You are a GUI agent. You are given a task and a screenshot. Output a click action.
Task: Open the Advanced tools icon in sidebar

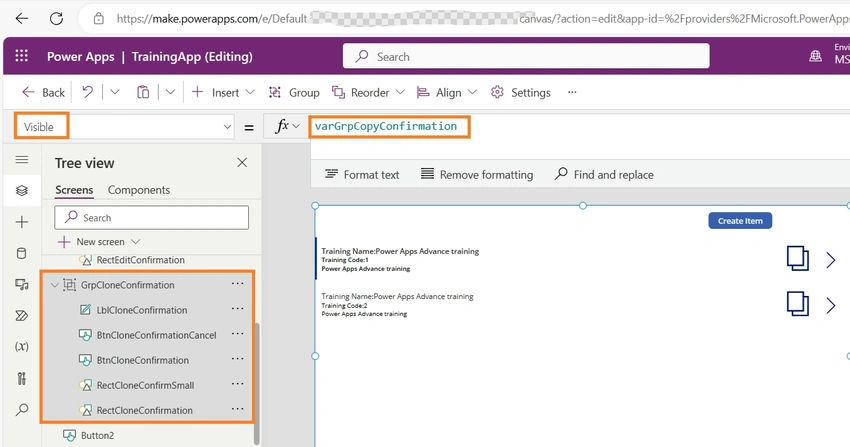coord(22,378)
